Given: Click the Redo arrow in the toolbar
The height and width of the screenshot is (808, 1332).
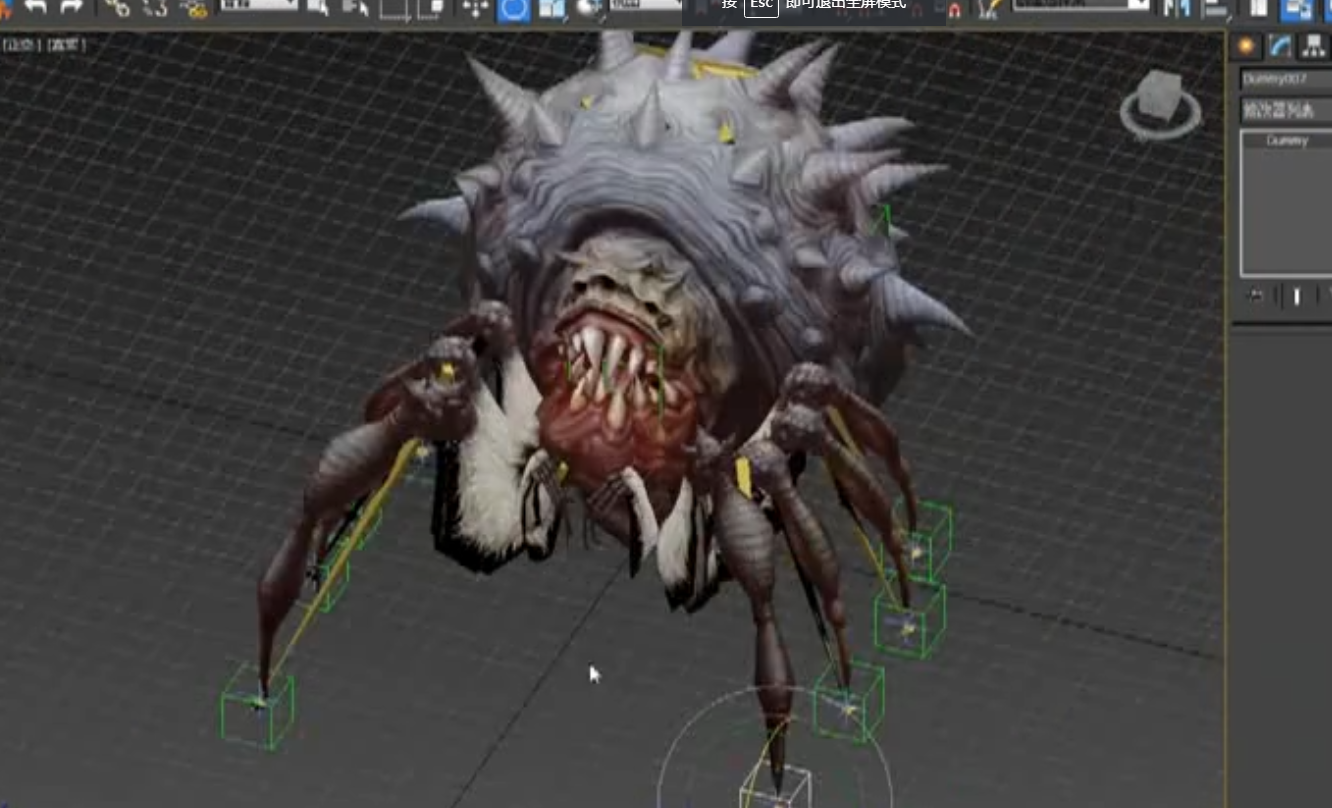Looking at the screenshot, I should click(70, 8).
